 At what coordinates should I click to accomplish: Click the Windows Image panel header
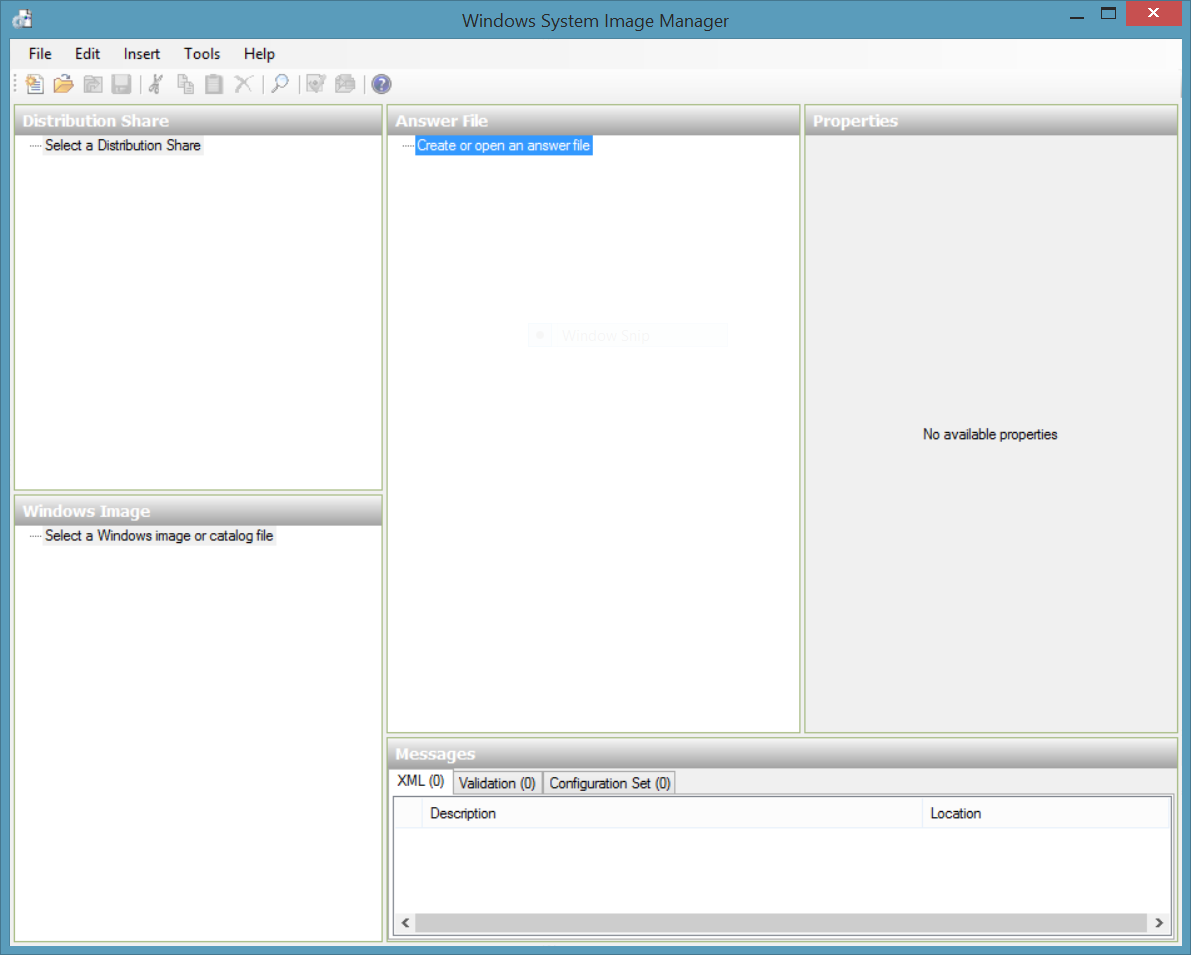tap(198, 511)
